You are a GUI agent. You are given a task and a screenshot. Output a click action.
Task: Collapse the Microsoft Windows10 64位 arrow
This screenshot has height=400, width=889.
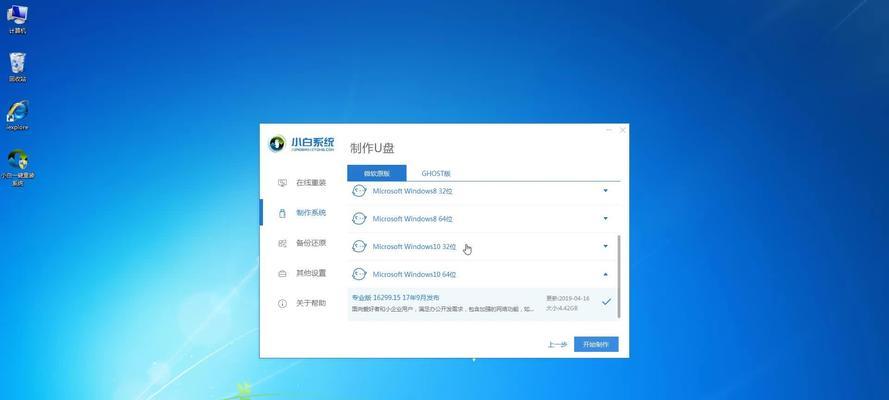click(x=606, y=274)
